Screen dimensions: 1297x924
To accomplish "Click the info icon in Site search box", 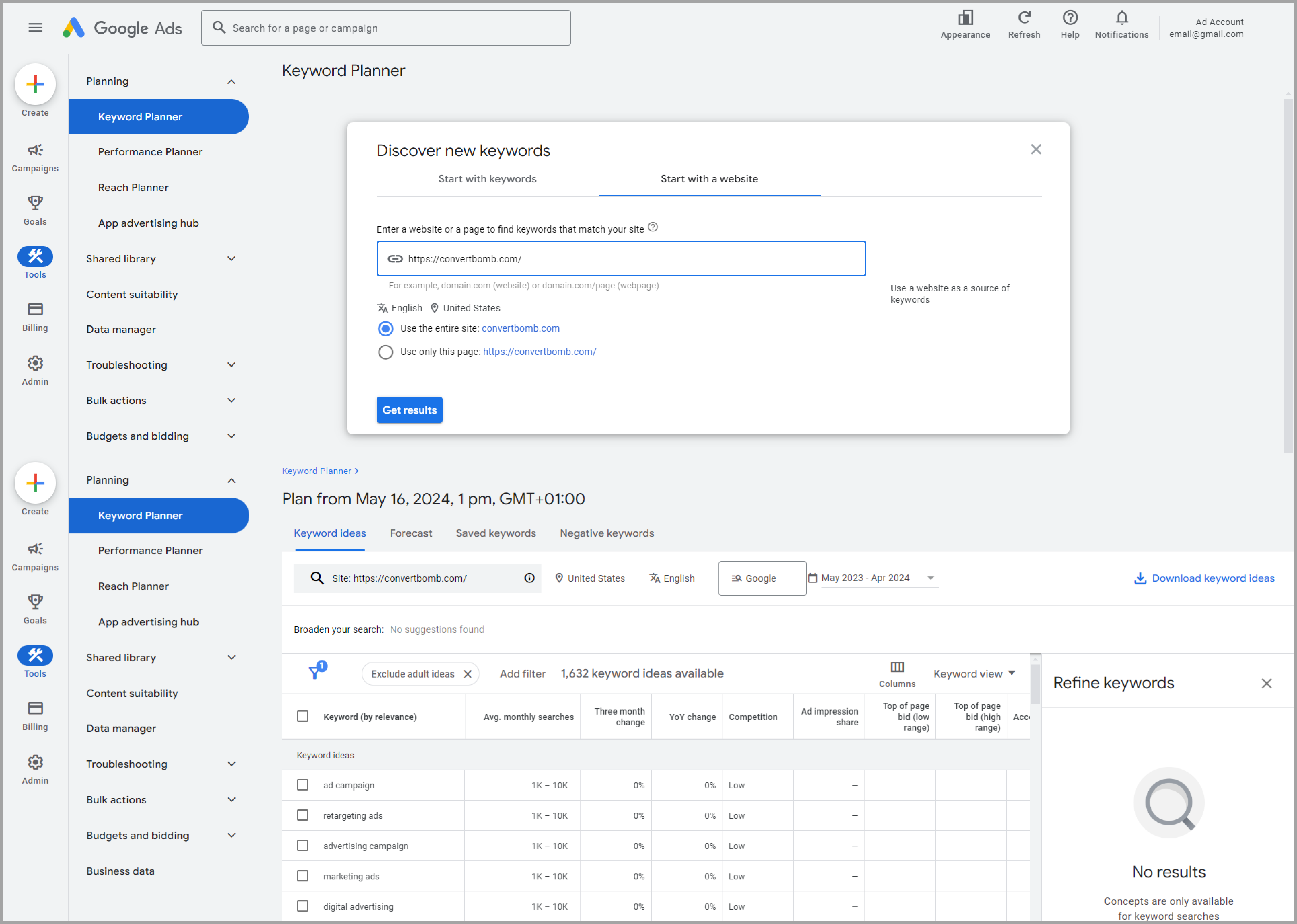I will [x=529, y=578].
